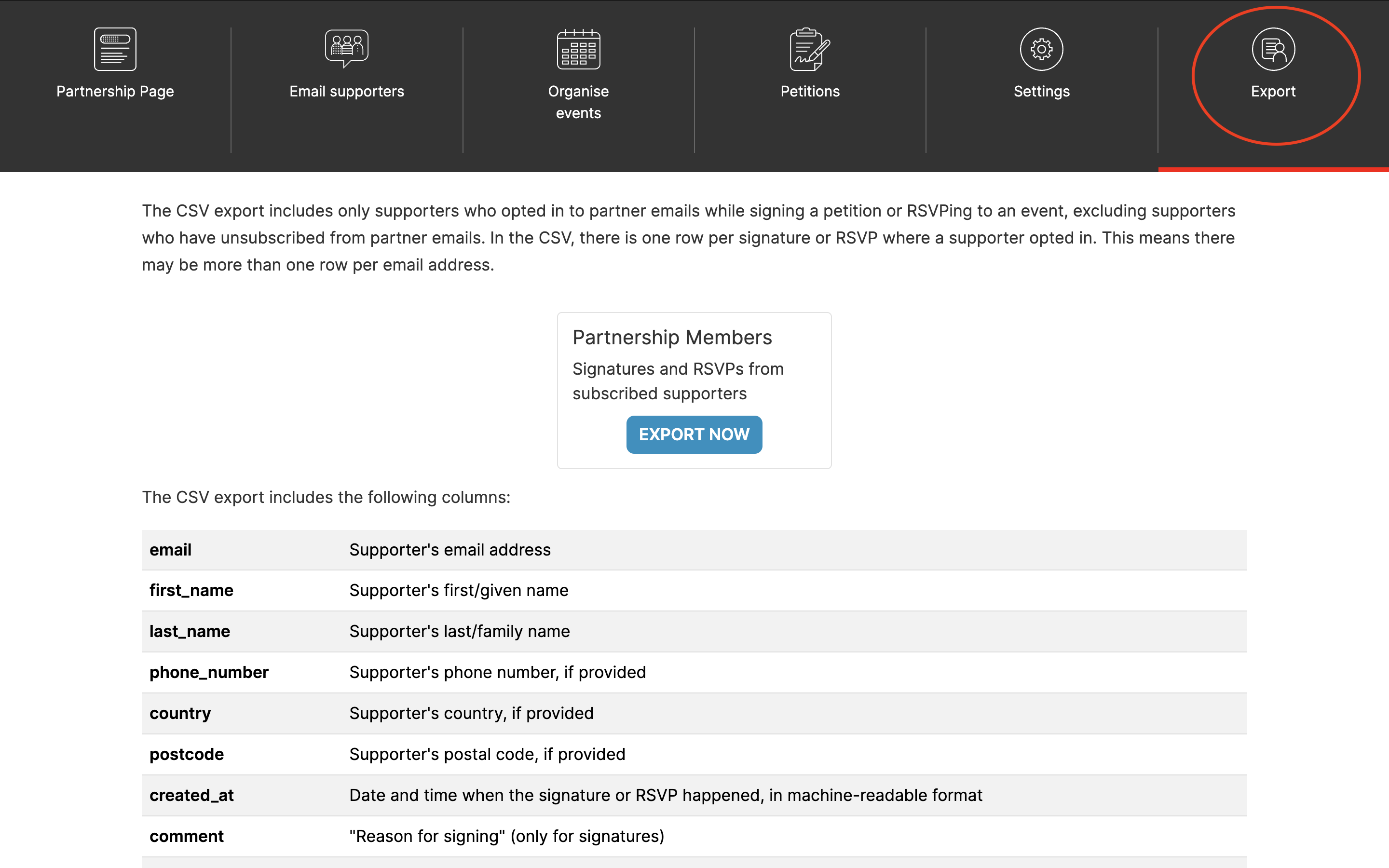This screenshot has height=868, width=1389.
Task: Click the Export user-document icon
Action: tap(1273, 49)
